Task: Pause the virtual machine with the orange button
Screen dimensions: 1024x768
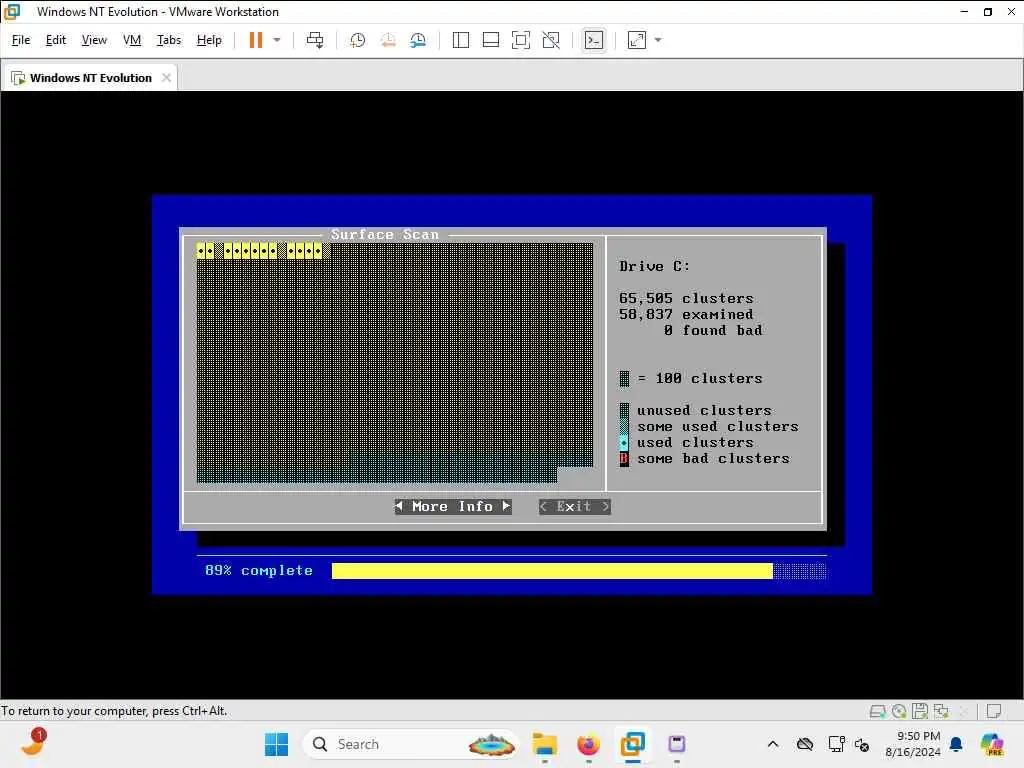Action: 255,40
